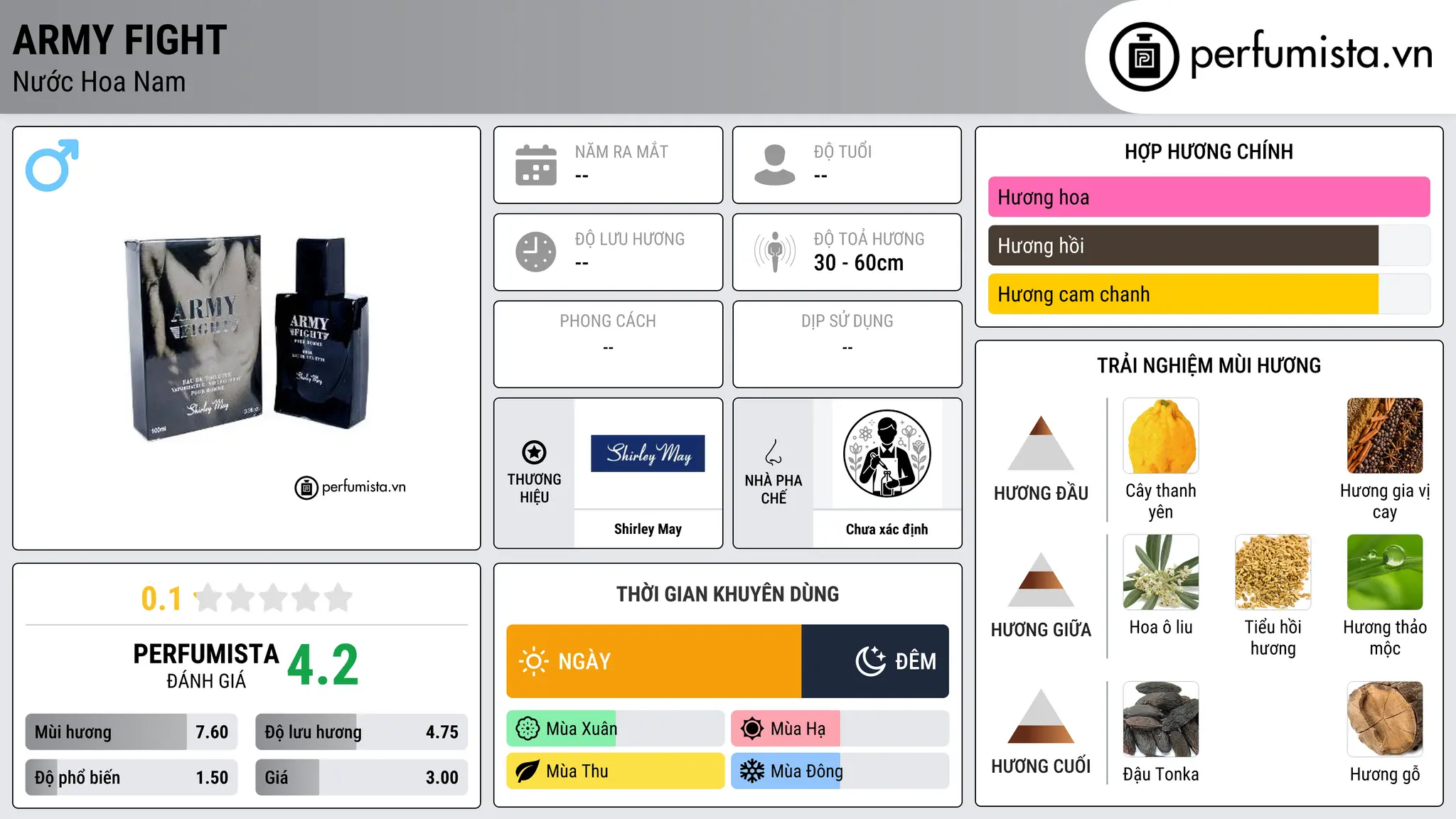Click the Chưa xác định perfumer text
The width and height of the screenshot is (1456, 819).
[887, 529]
